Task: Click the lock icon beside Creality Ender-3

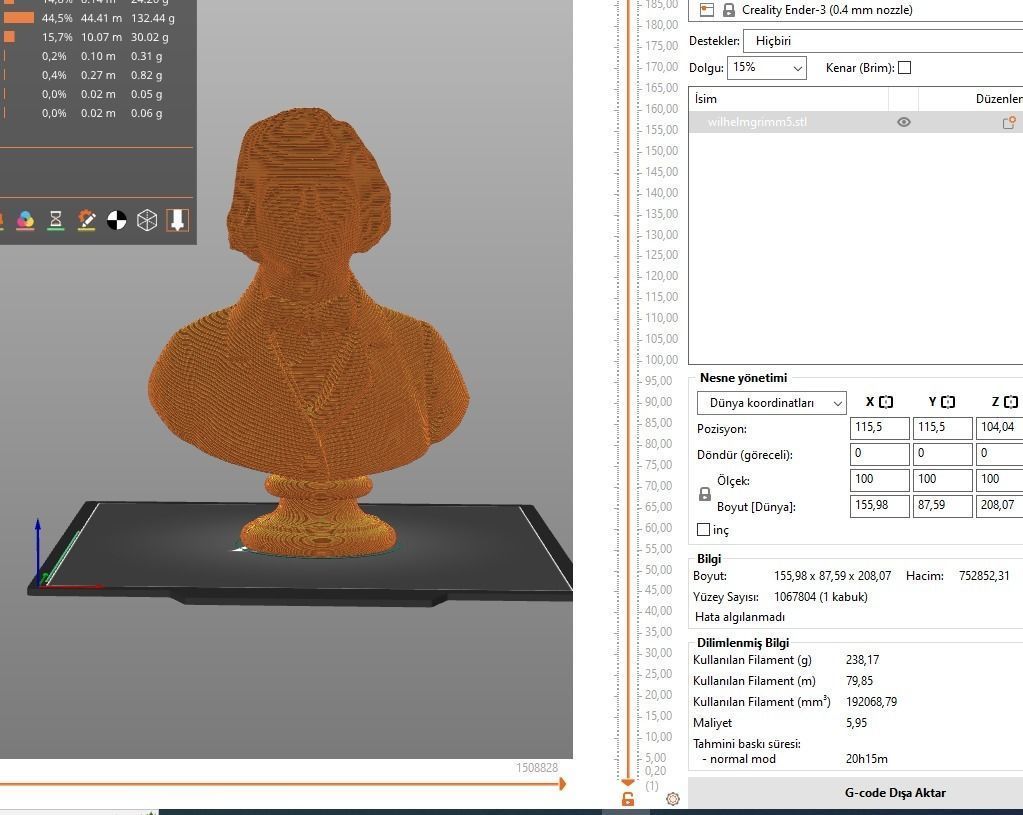Action: point(729,10)
